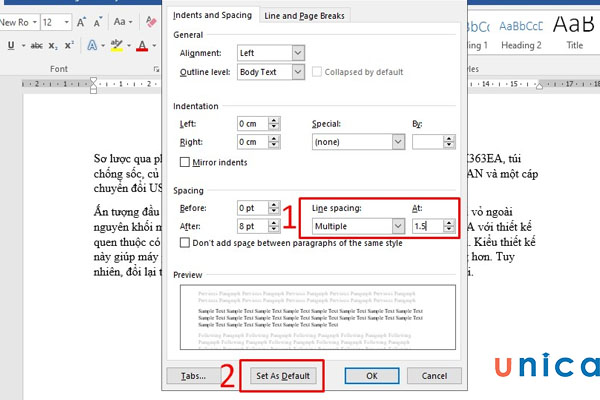600x400 pixels.
Task: Click Left indentation value field
Action: click(253, 124)
